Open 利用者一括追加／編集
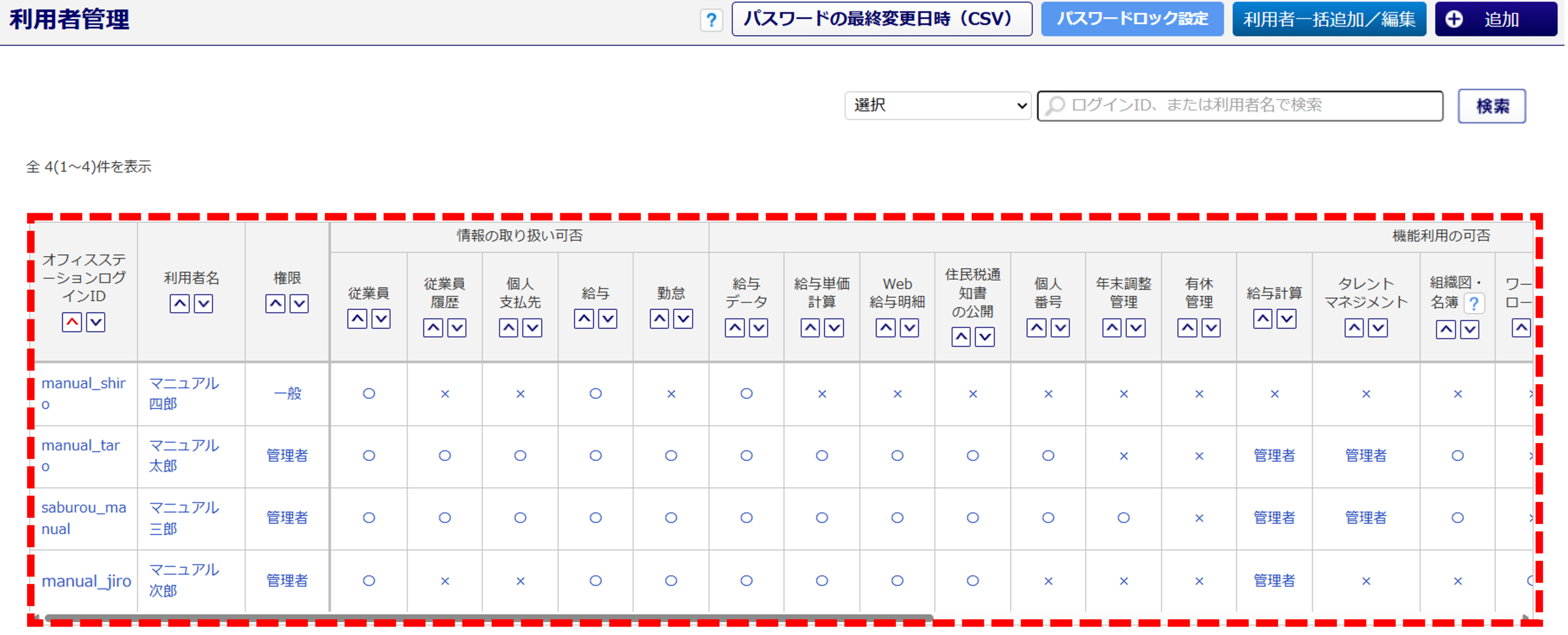This screenshot has height=635, width=1568. point(1329,19)
